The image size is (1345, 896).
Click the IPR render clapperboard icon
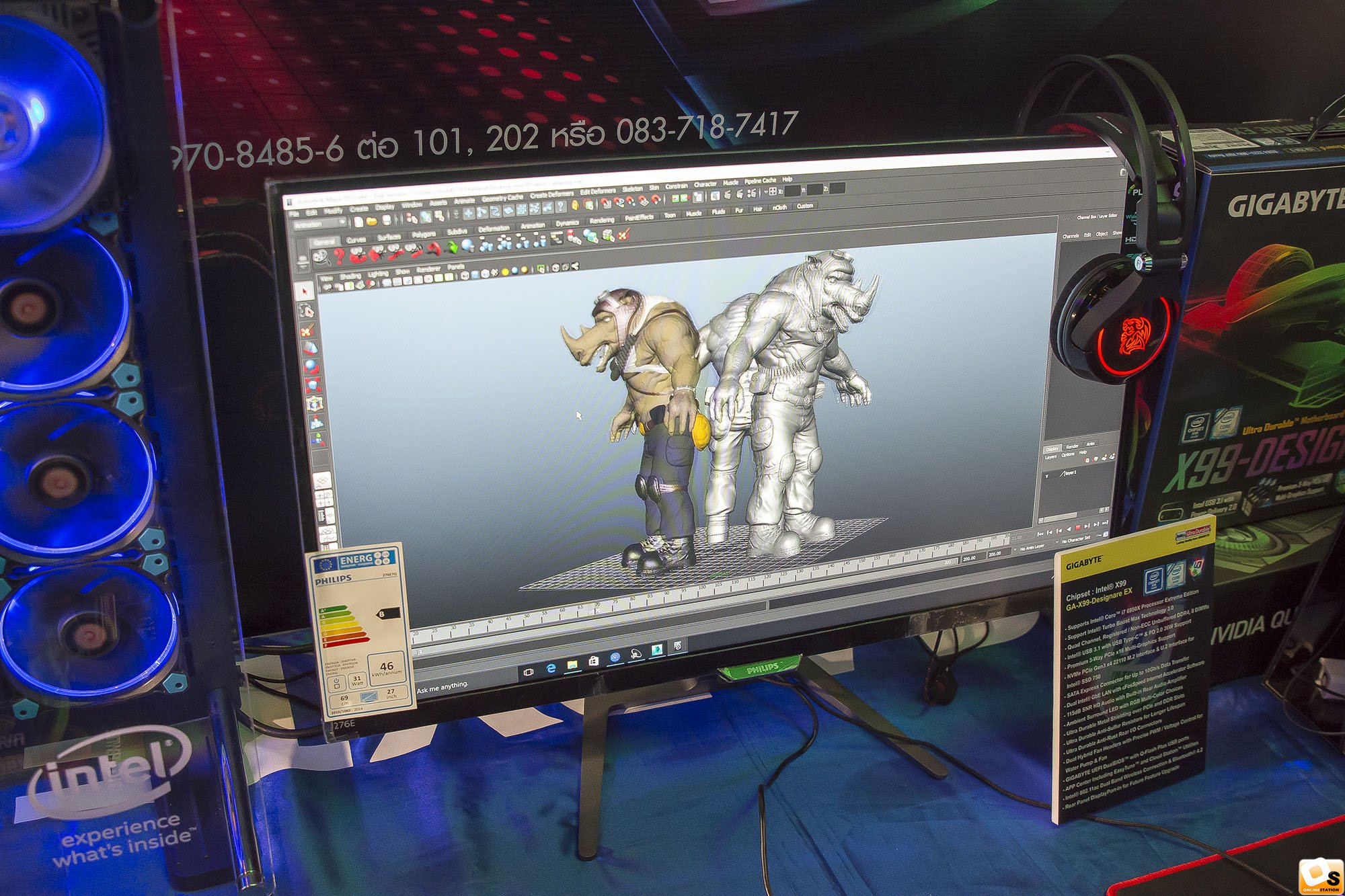[739, 194]
